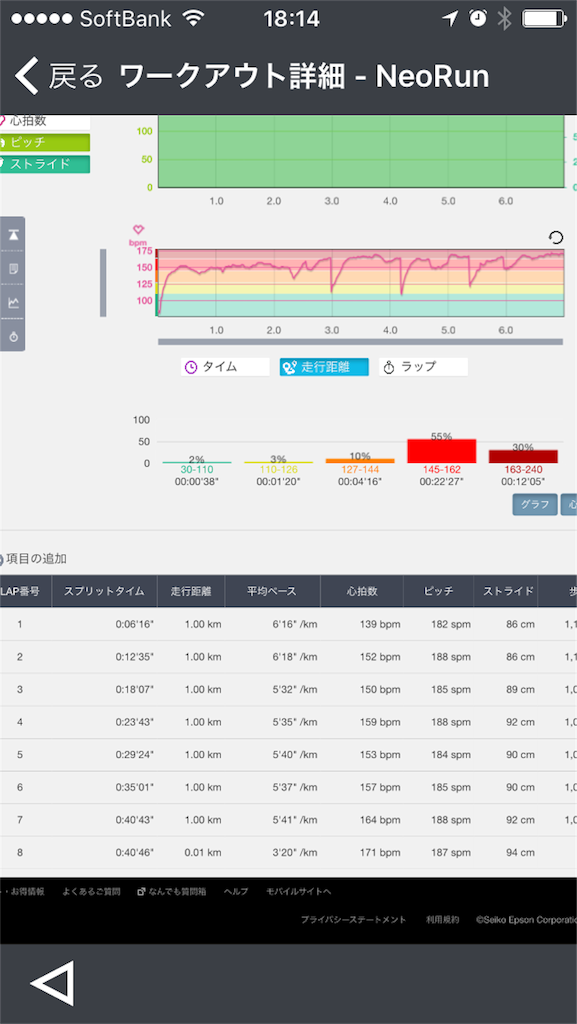Click the horizontal range bar below heart graph
The width and height of the screenshot is (577, 1024).
tap(360, 342)
